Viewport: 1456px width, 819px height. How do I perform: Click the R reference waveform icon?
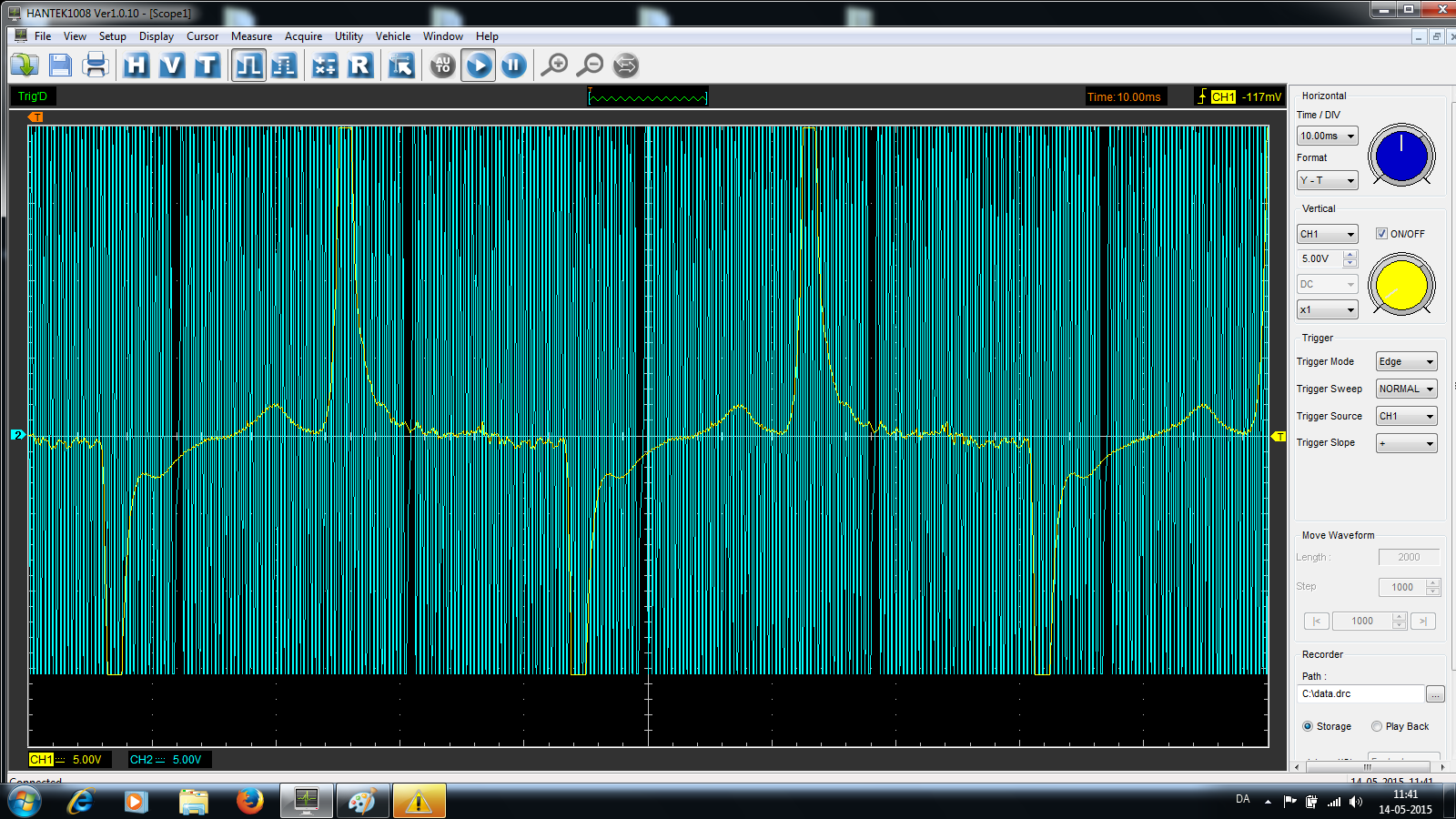coord(360,66)
